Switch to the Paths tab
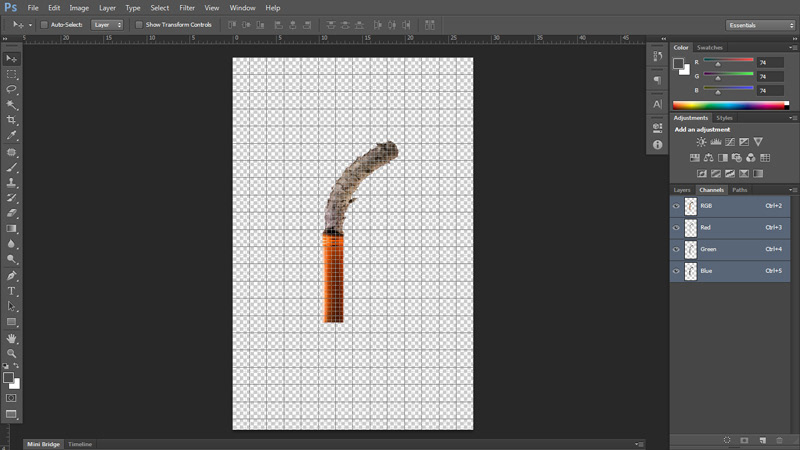 coord(740,189)
